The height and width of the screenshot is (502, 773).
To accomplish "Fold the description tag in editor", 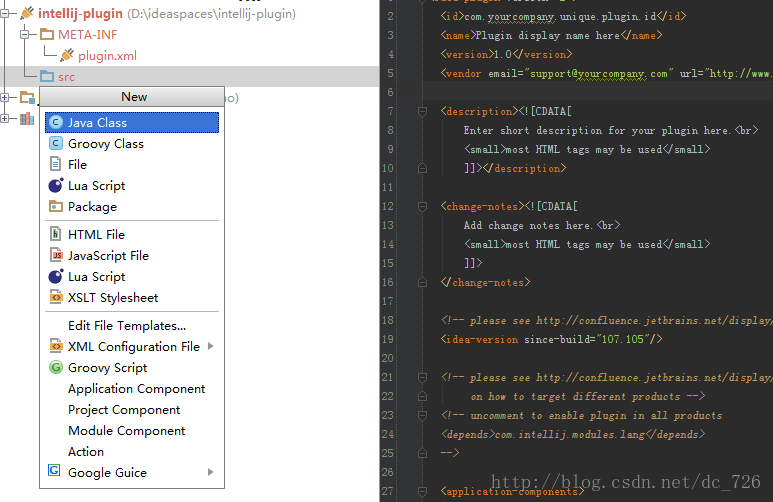I will pos(423,112).
